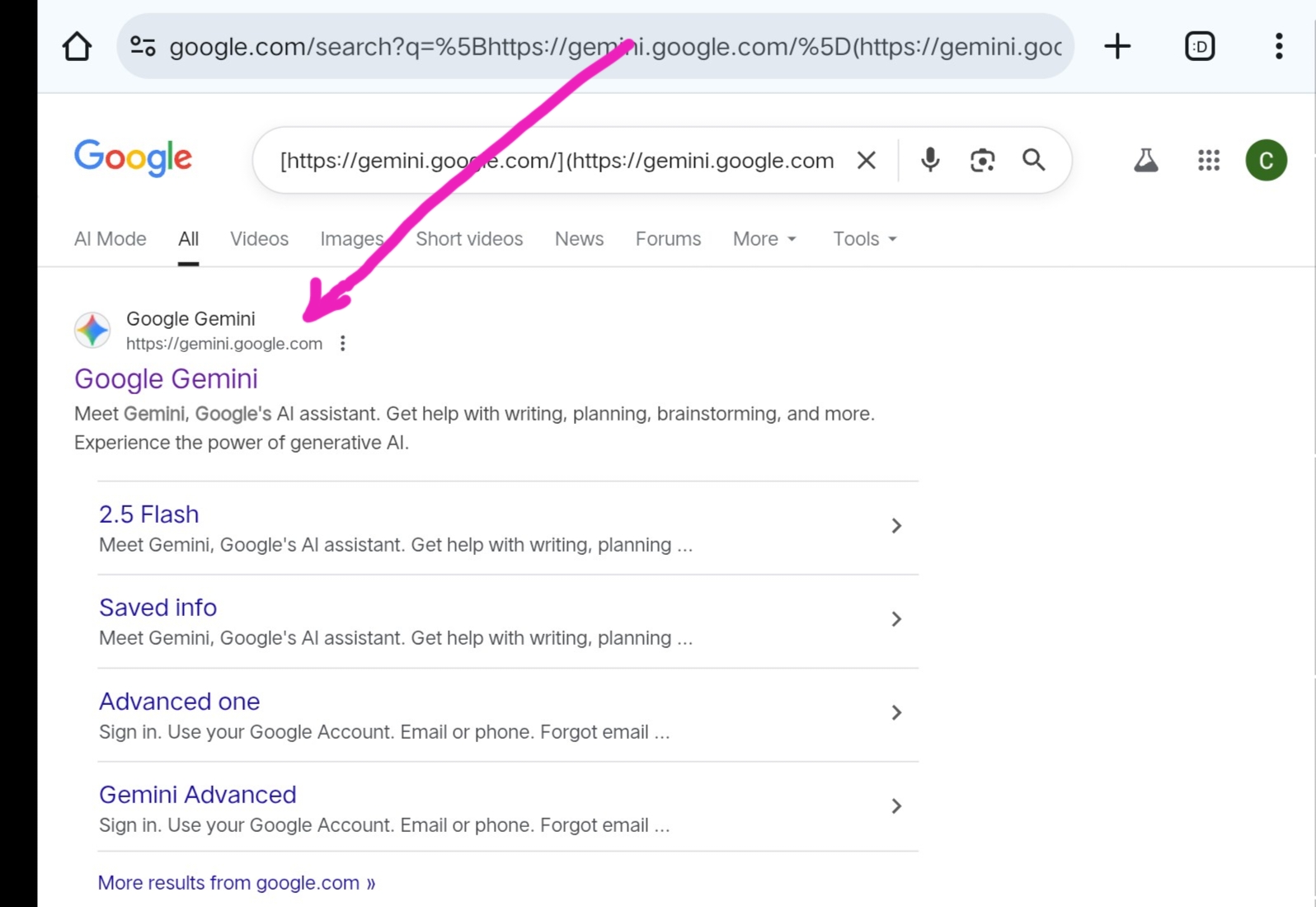Start voice search with microphone icon
The image size is (1316, 907).
930,160
